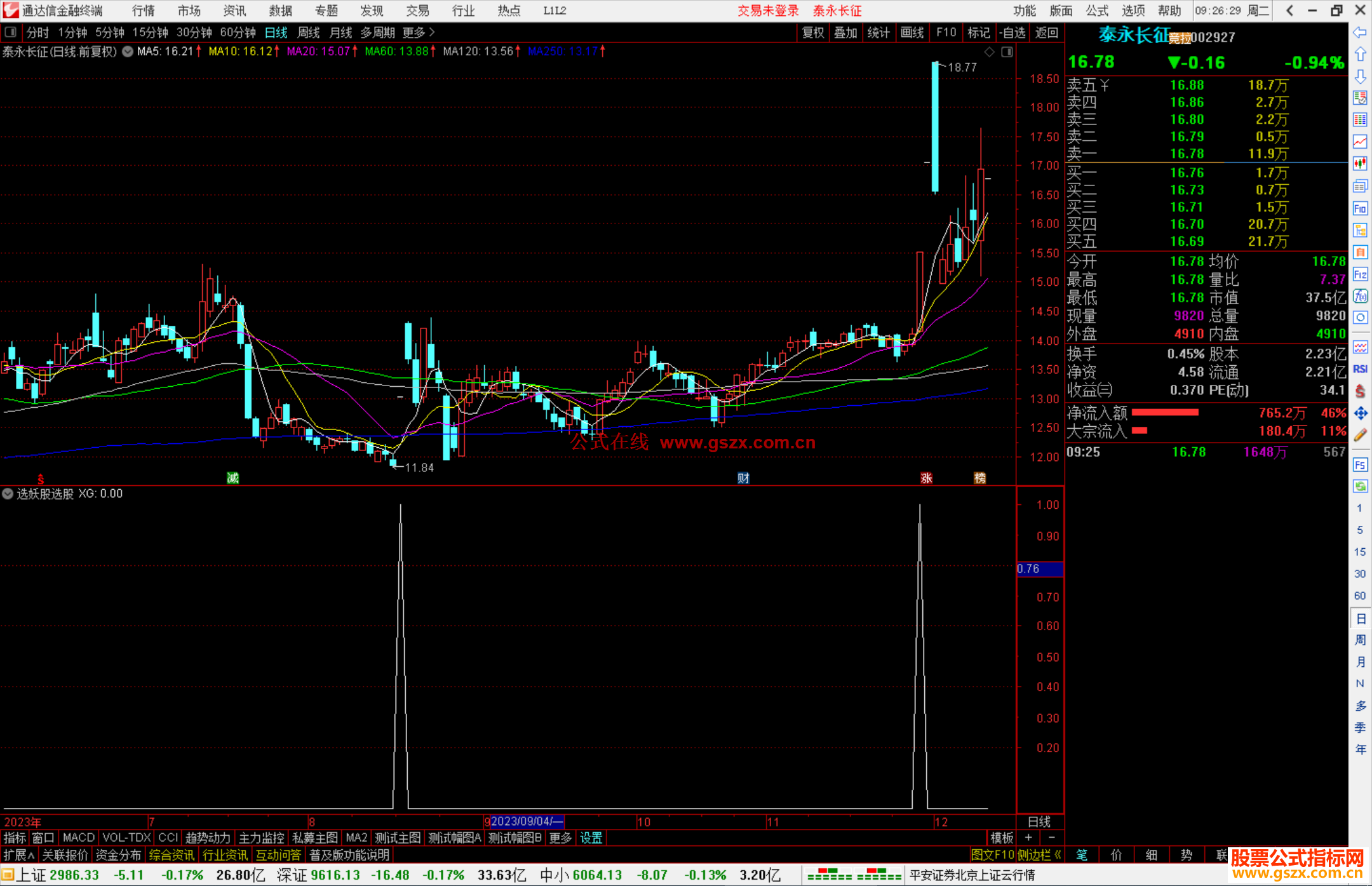
Task: Collapse the 侧边栏 sidebar toggle
Action: point(1039,856)
